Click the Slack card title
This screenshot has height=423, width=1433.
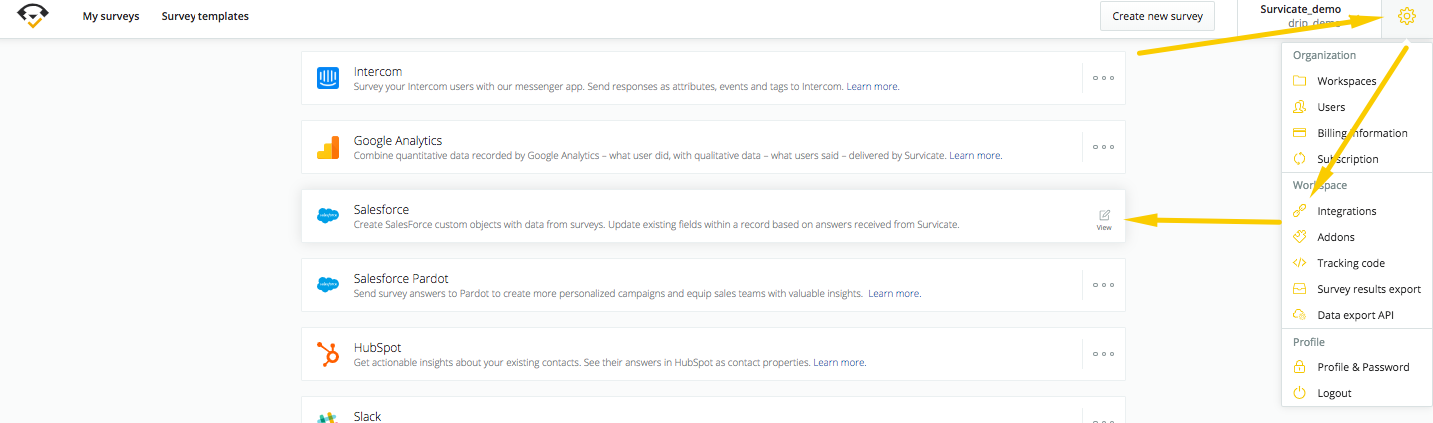click(x=367, y=416)
